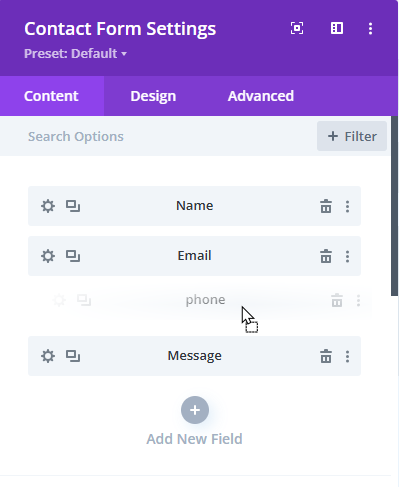Switch to the Design tab
Image resolution: width=399 pixels, height=487 pixels.
coord(153,96)
